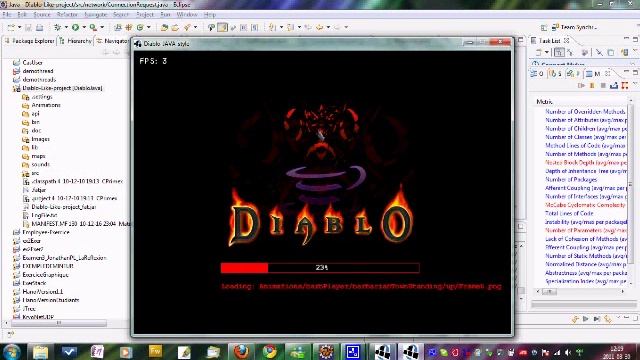
Task: Click the Debug bug icon
Action: click(x=58, y=27)
